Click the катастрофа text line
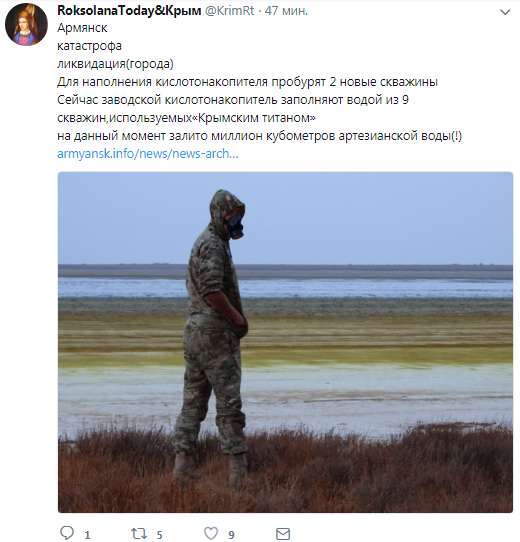 click(x=89, y=46)
